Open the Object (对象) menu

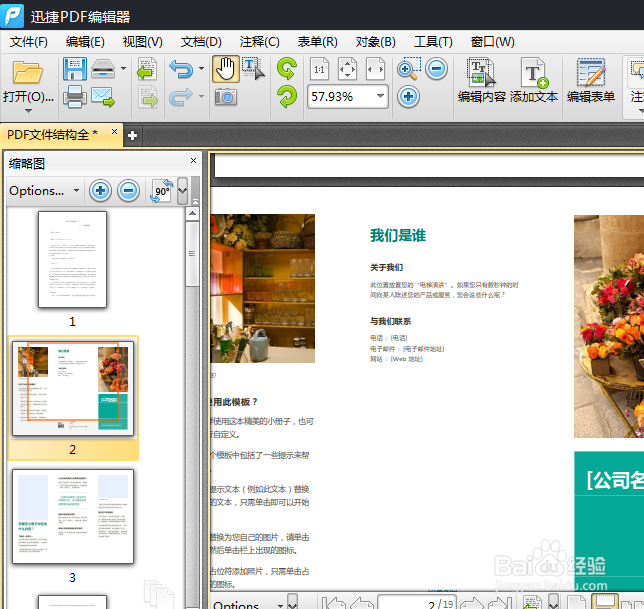375,41
